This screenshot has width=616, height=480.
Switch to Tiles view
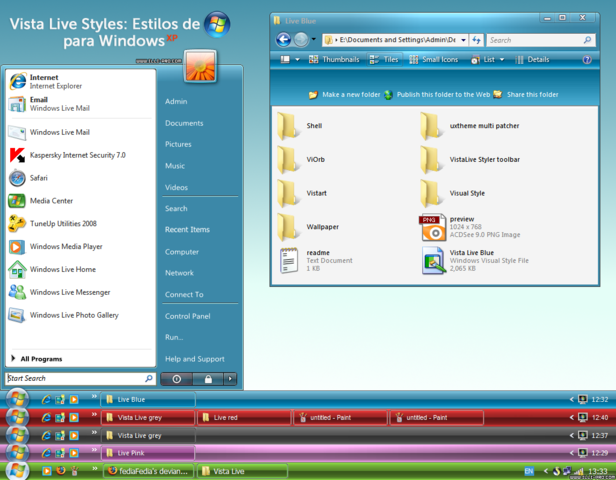click(x=384, y=60)
